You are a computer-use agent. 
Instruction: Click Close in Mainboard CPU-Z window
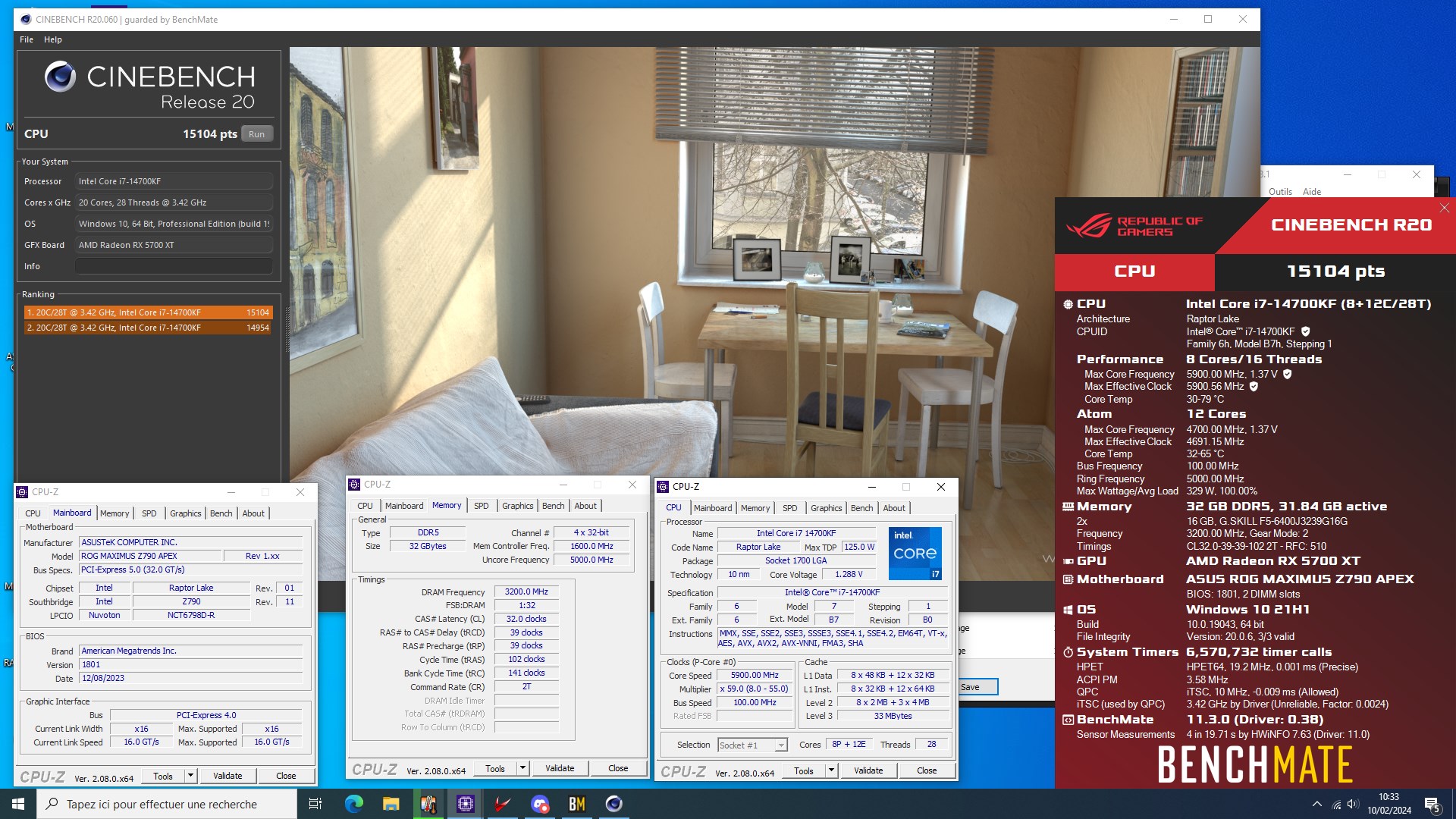coord(286,776)
